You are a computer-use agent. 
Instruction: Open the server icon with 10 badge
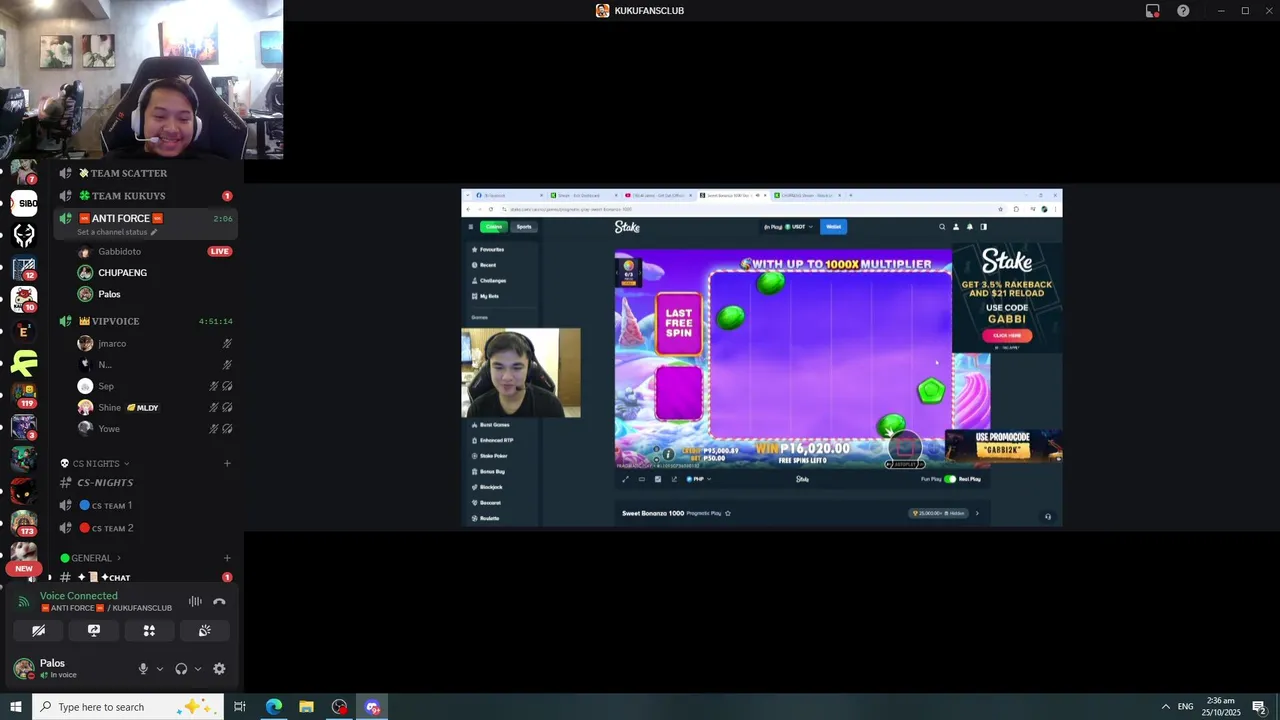[x=24, y=299]
